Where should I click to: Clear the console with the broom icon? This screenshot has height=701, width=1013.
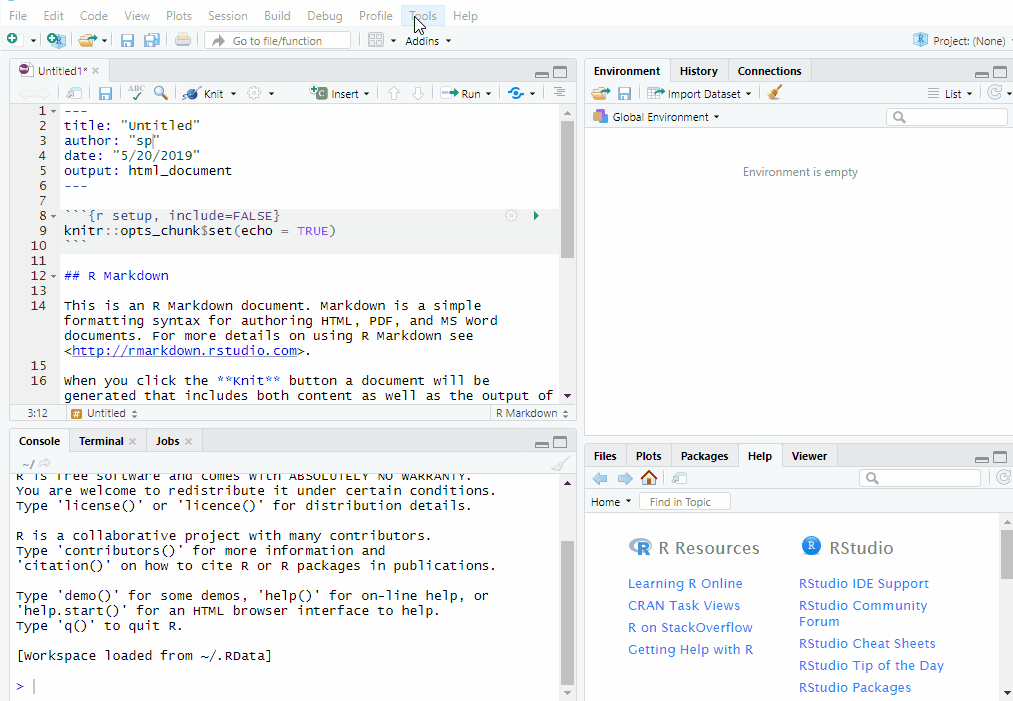tap(560, 463)
